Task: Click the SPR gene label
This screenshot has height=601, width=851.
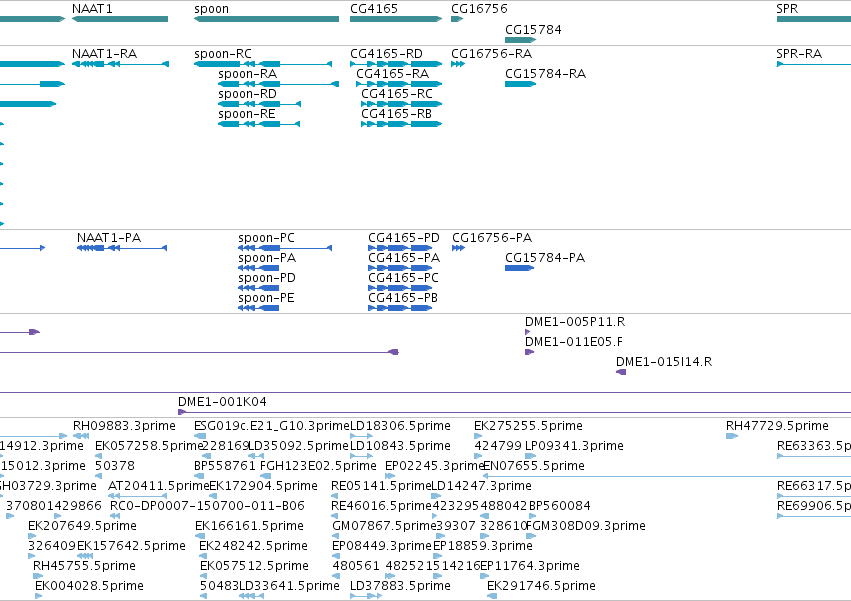Action: (x=787, y=9)
